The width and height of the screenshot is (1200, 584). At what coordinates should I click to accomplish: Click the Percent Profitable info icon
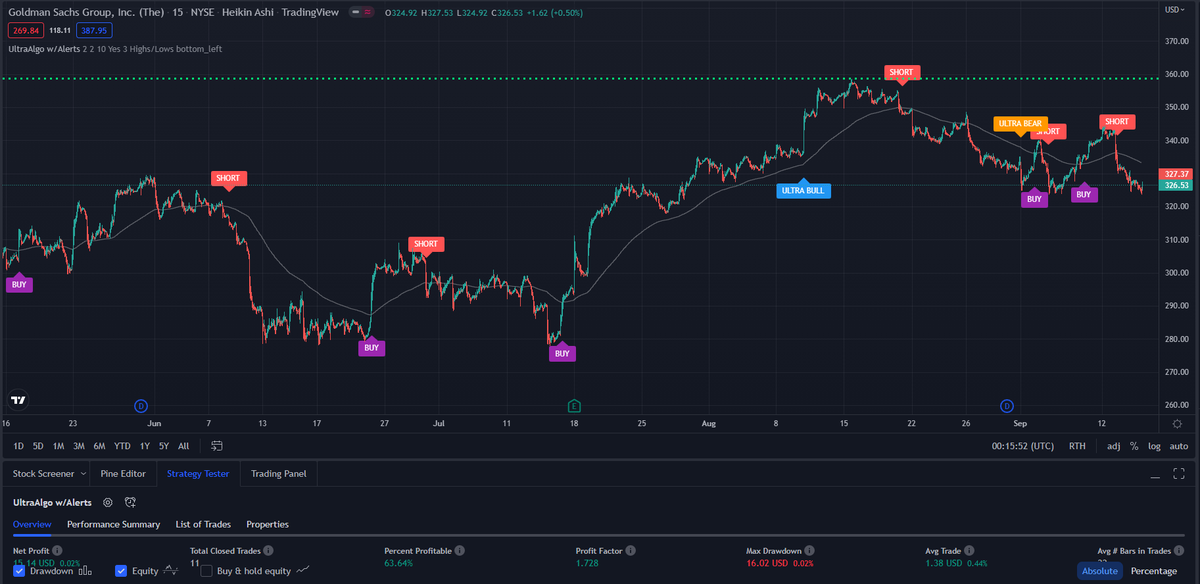(x=460, y=551)
